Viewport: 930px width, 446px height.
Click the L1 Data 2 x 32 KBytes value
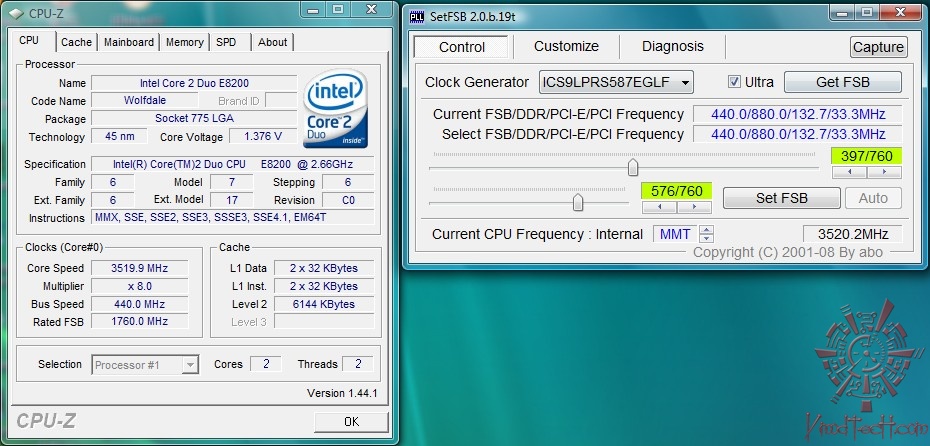(324, 268)
